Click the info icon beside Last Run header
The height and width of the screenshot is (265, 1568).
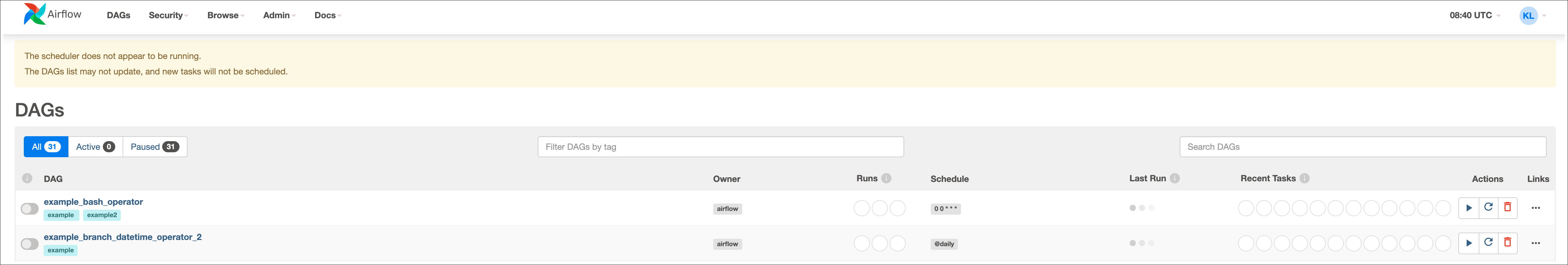pyautogui.click(x=1175, y=179)
